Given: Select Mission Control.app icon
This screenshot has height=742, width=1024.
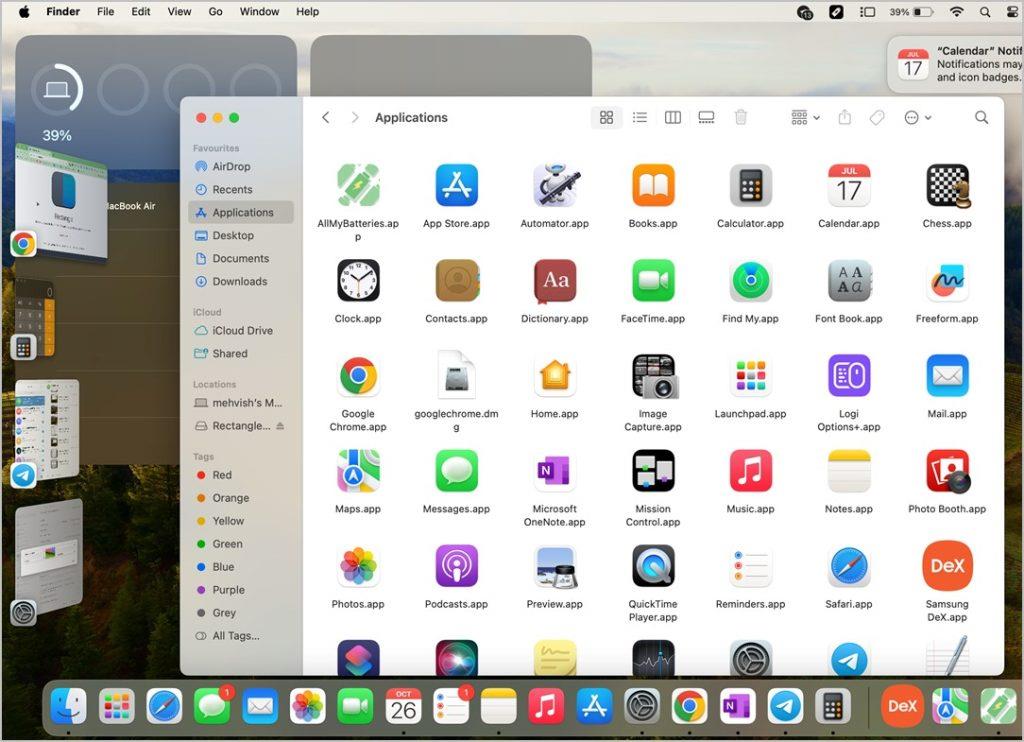Looking at the screenshot, I should tap(653, 471).
